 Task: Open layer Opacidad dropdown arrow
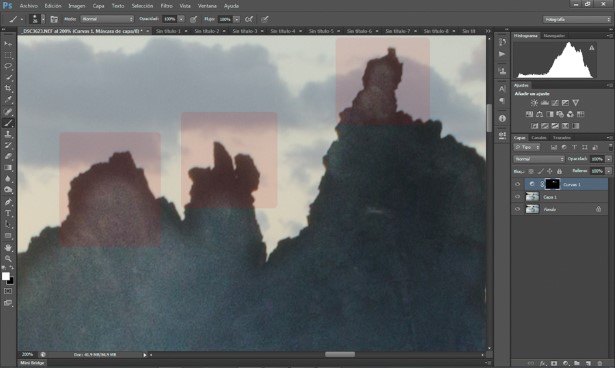[x=609, y=159]
